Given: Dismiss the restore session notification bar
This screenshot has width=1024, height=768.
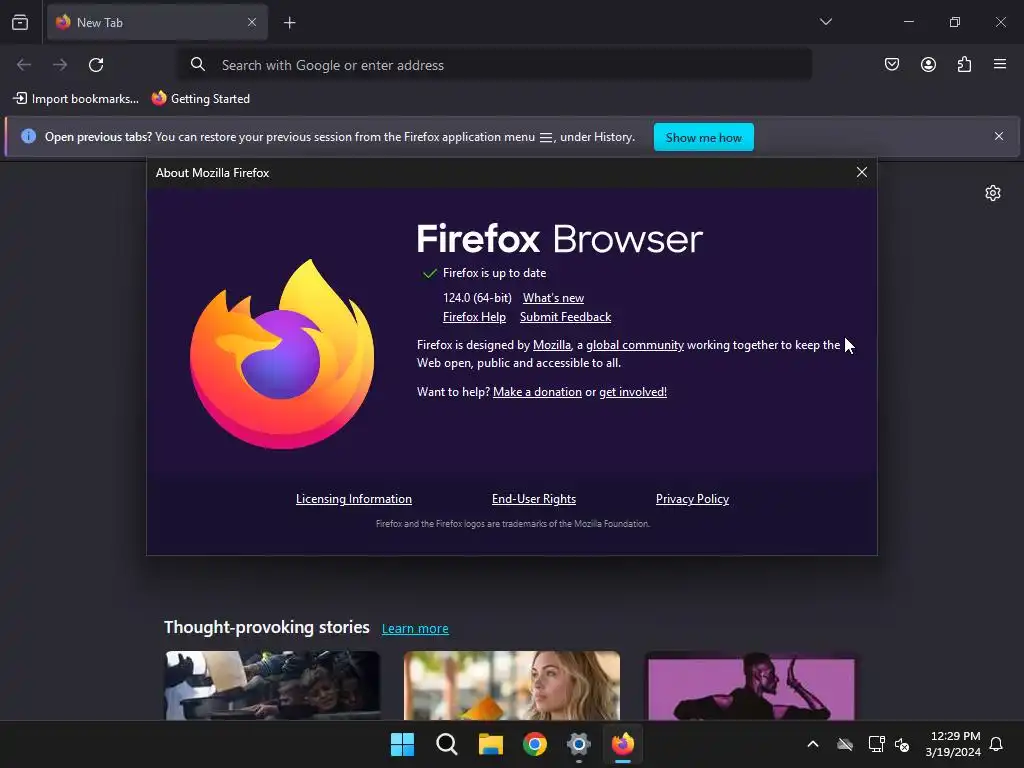Looking at the screenshot, I should pyautogui.click(x=999, y=136).
